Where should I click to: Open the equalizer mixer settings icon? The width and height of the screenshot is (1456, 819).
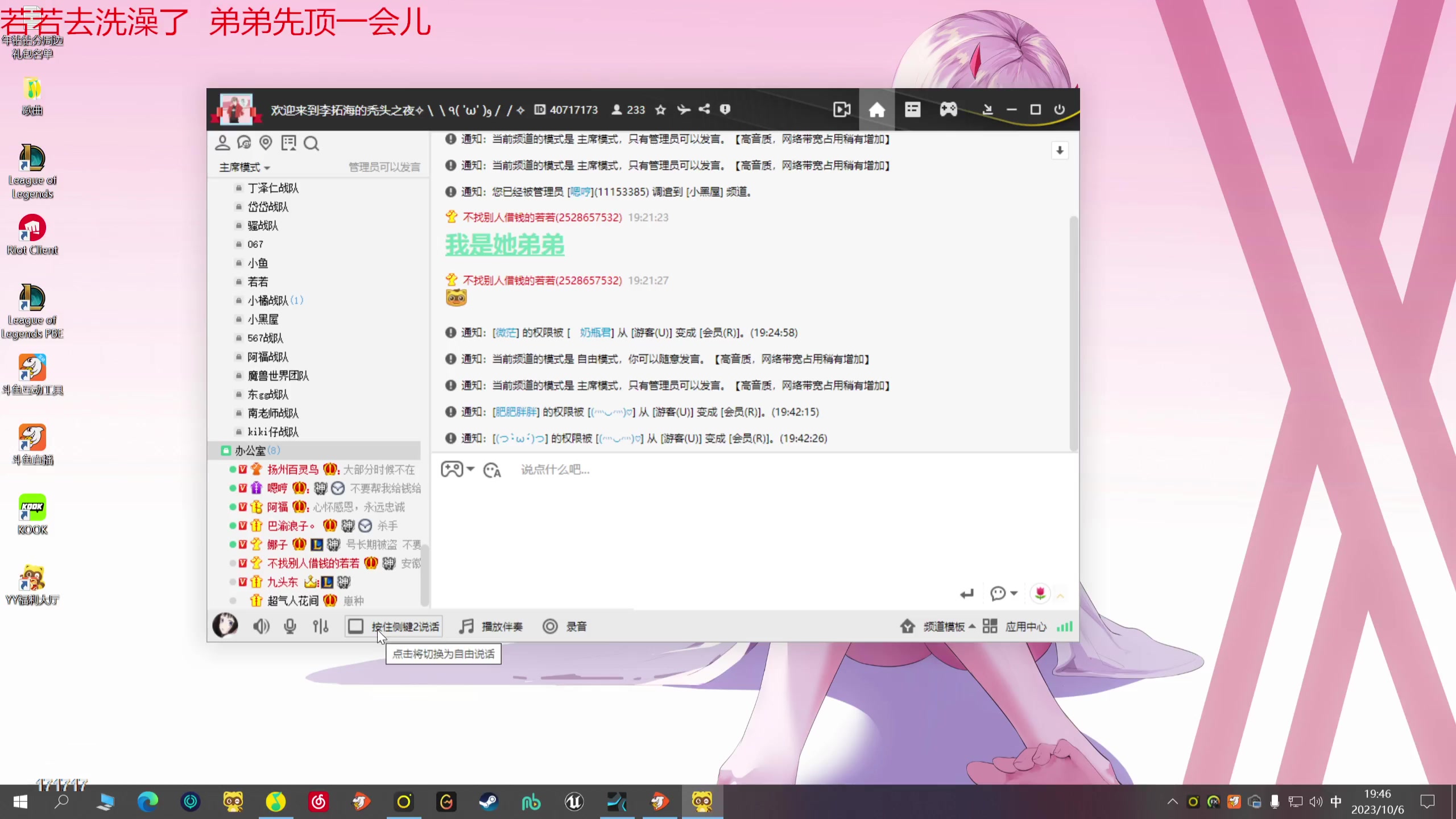(321, 626)
